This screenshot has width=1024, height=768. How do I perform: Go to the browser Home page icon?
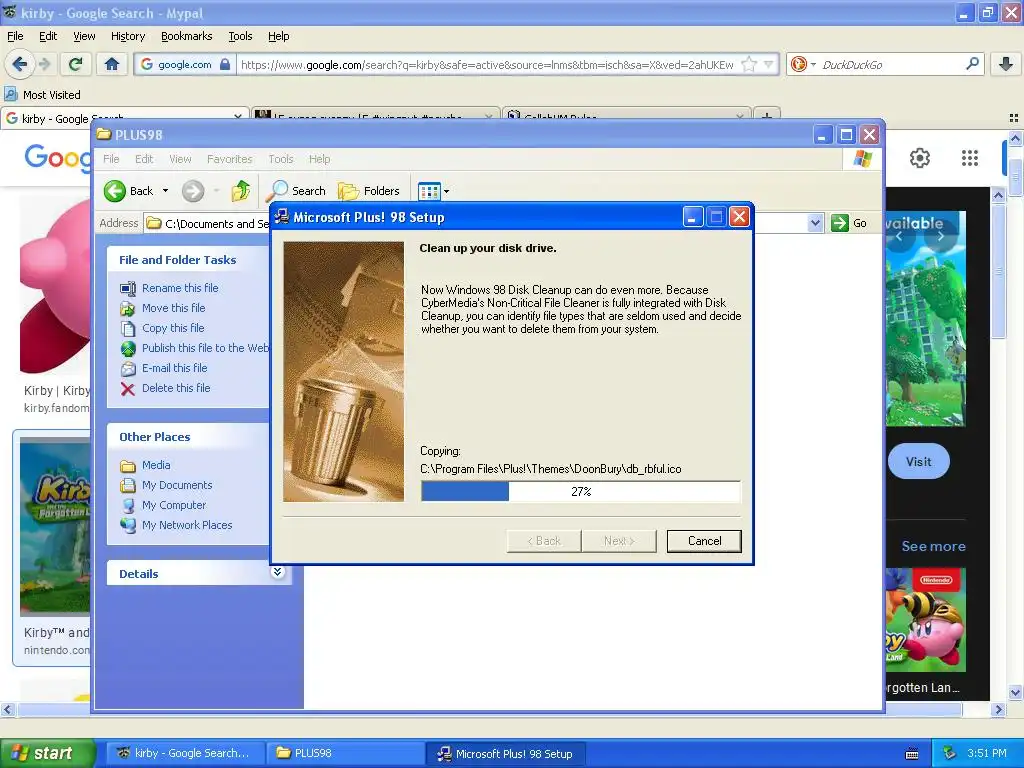click(112, 64)
